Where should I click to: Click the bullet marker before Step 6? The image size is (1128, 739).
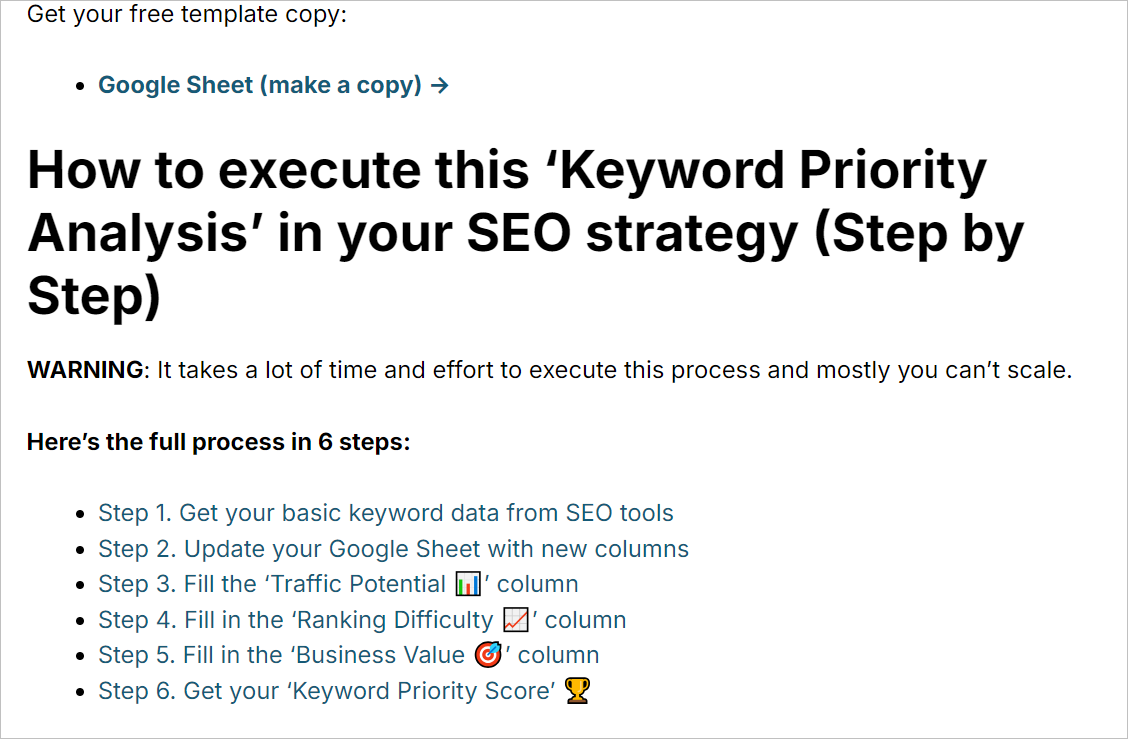(x=81, y=692)
